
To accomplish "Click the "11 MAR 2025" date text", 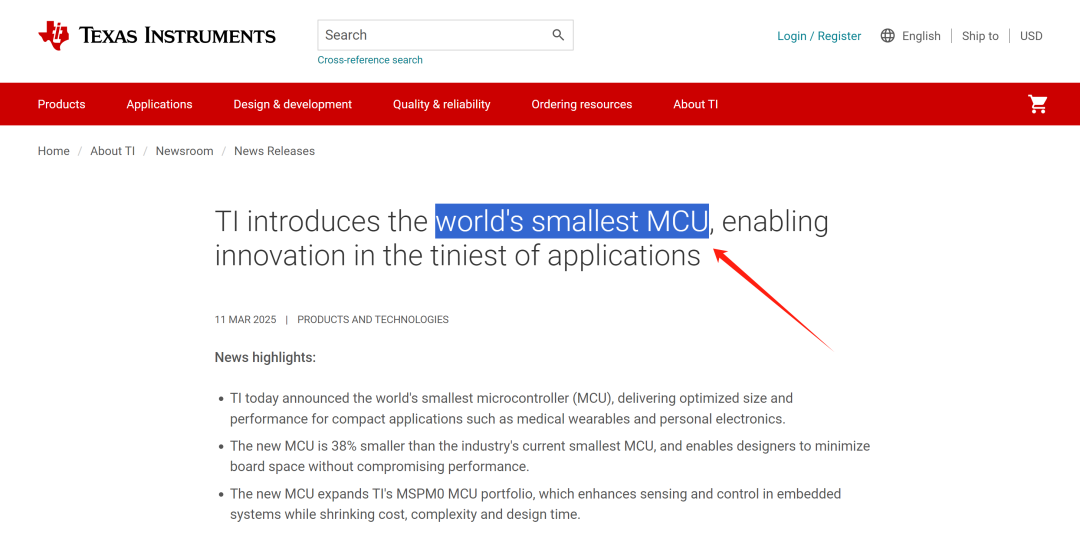I will click(x=245, y=320).
